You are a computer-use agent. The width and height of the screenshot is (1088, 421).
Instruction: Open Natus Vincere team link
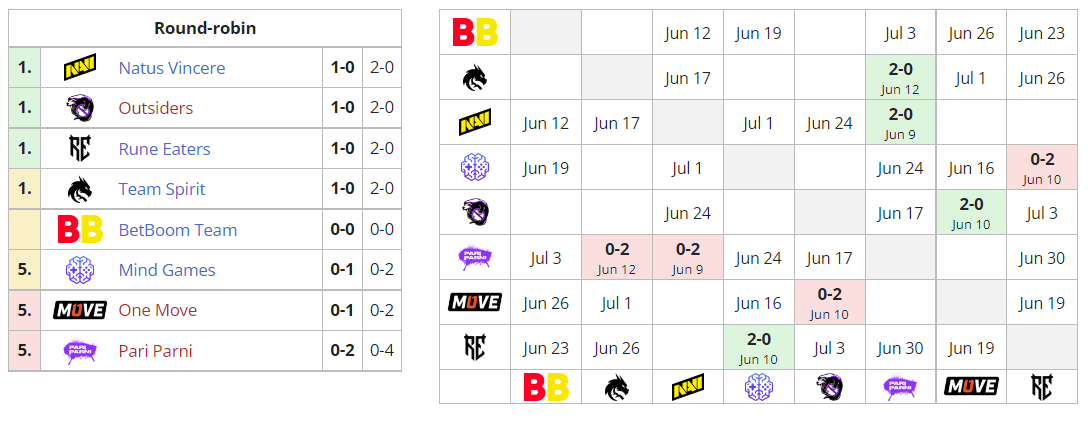(171, 68)
